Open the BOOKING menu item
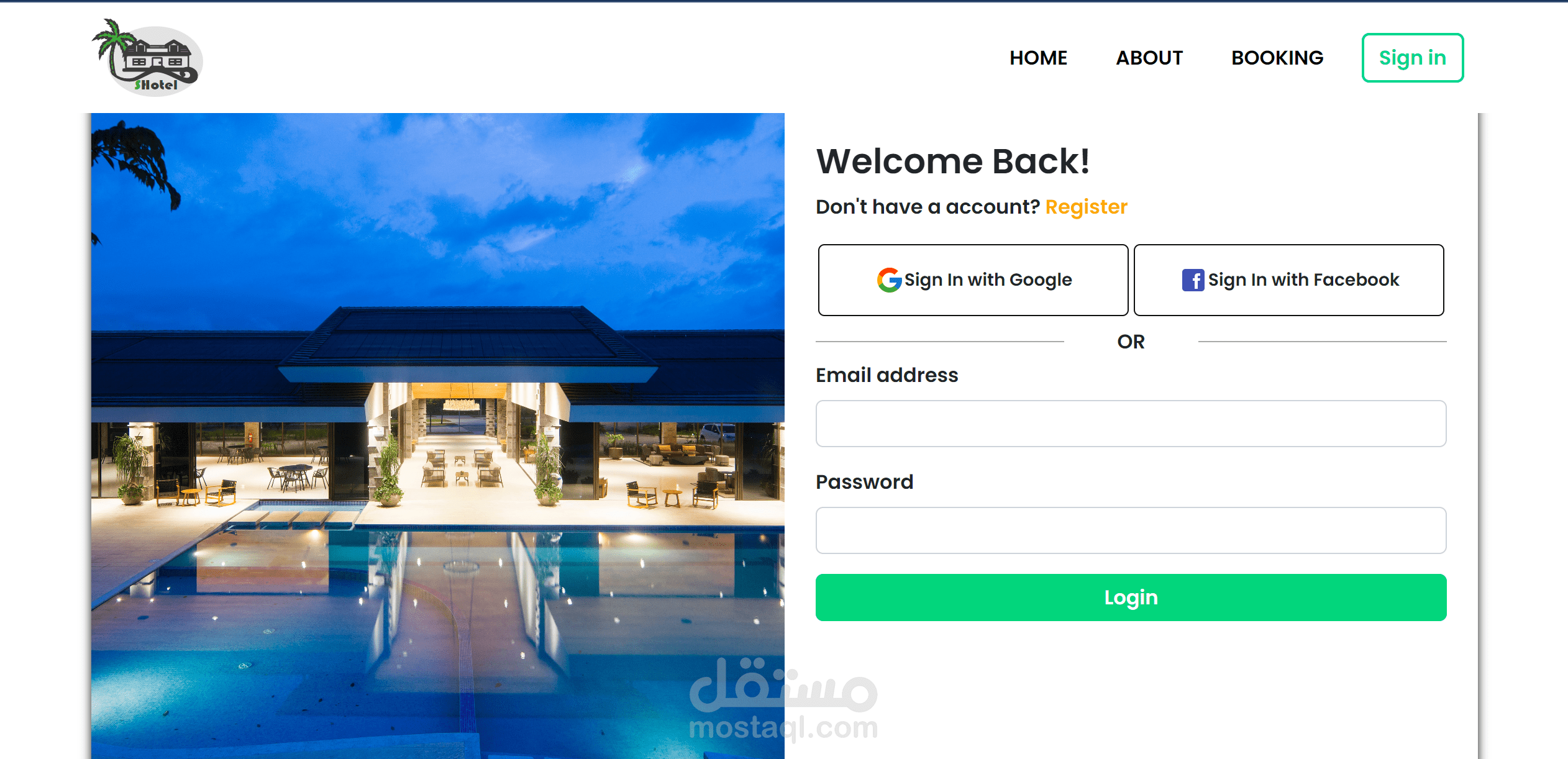The height and width of the screenshot is (759, 1568). [x=1277, y=58]
